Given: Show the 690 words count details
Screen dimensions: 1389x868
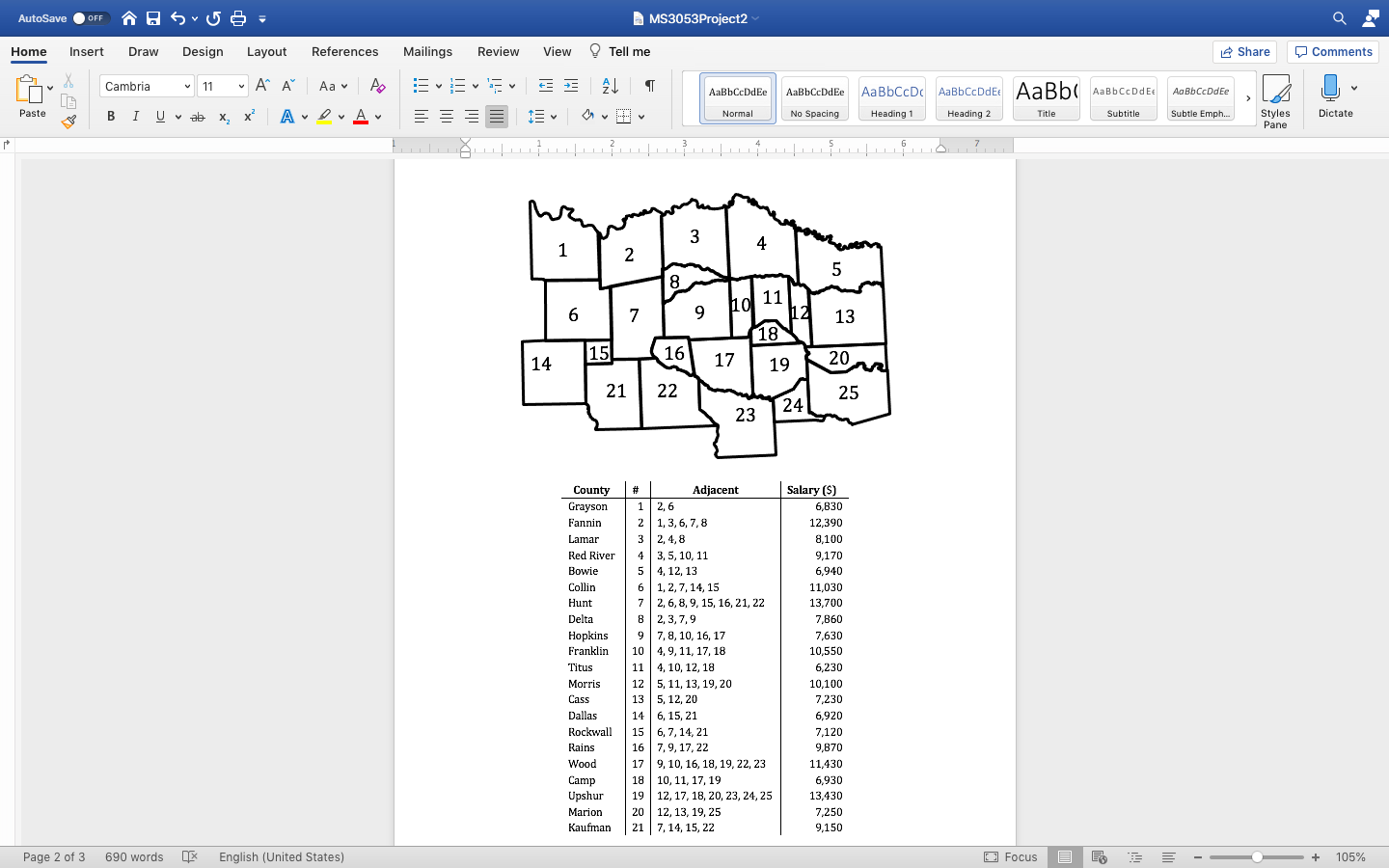Looking at the screenshot, I should coord(134,856).
